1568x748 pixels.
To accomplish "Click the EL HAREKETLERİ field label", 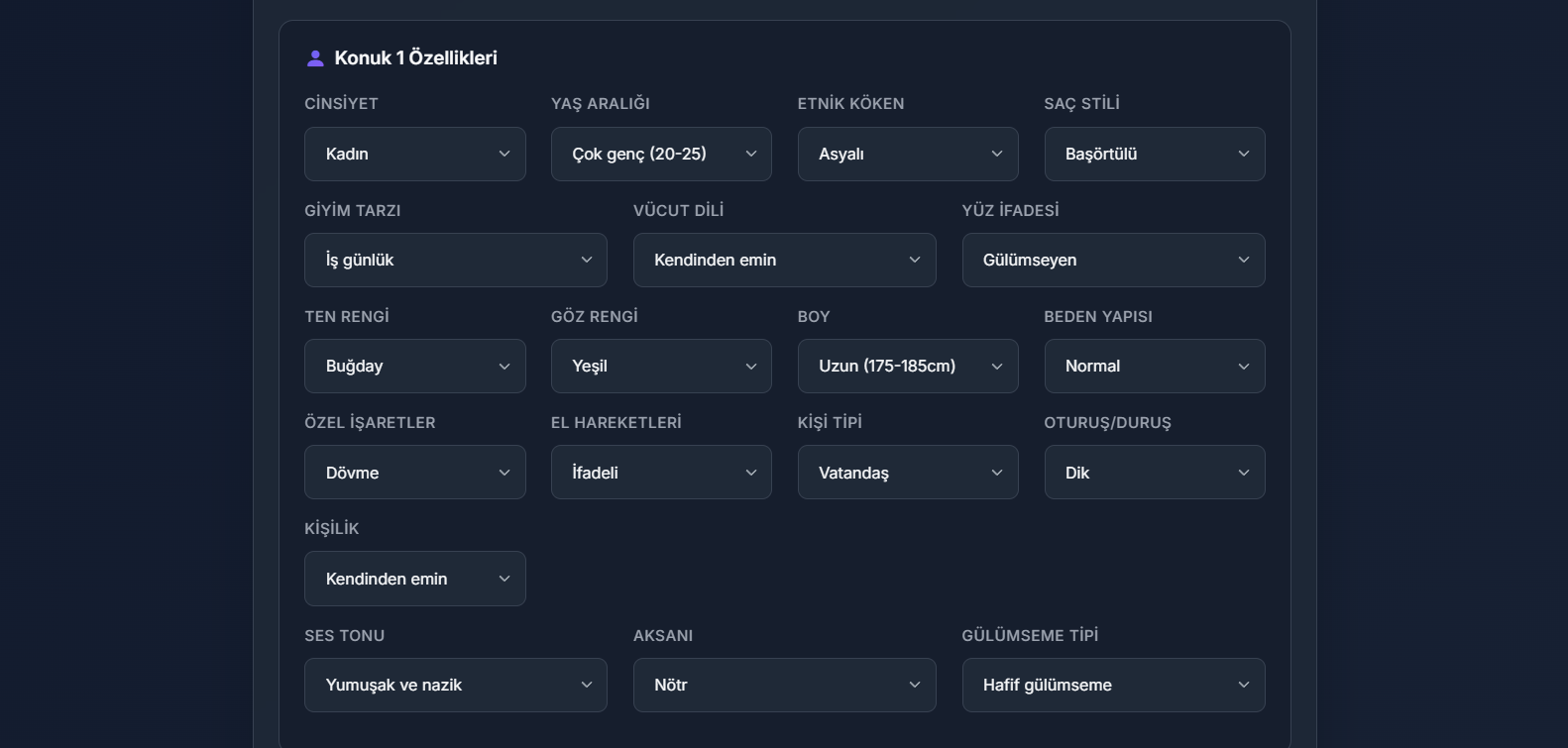I will point(616,422).
